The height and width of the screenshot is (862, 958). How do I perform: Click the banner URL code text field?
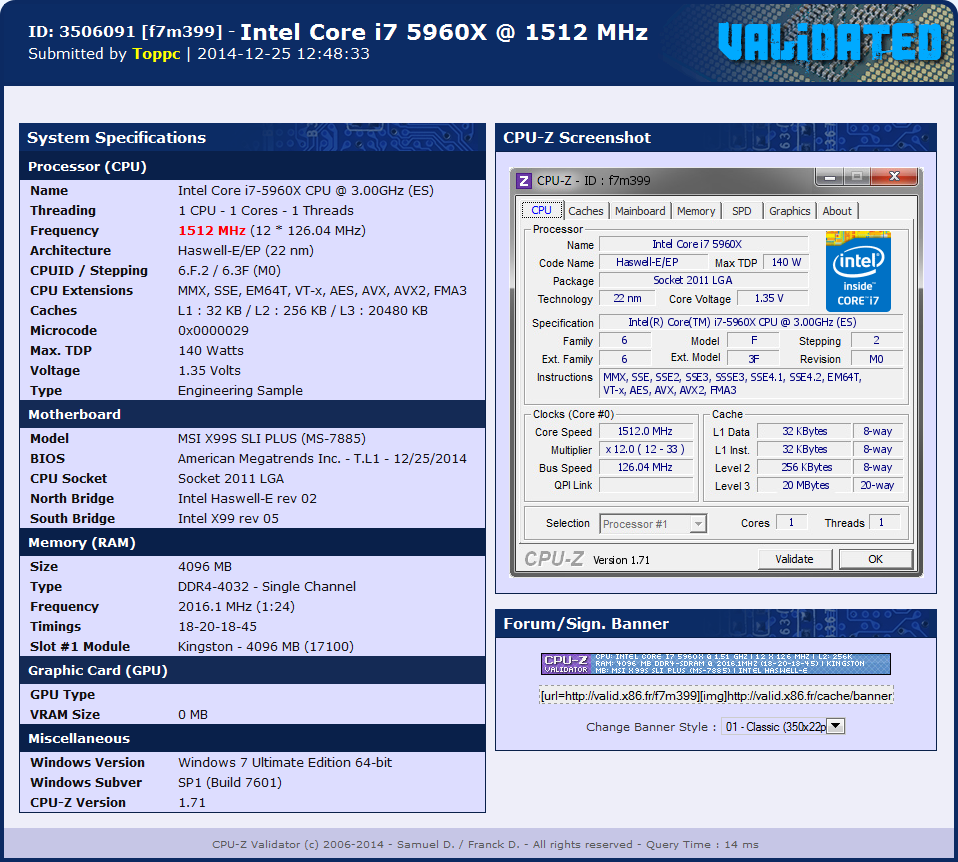(x=716, y=696)
